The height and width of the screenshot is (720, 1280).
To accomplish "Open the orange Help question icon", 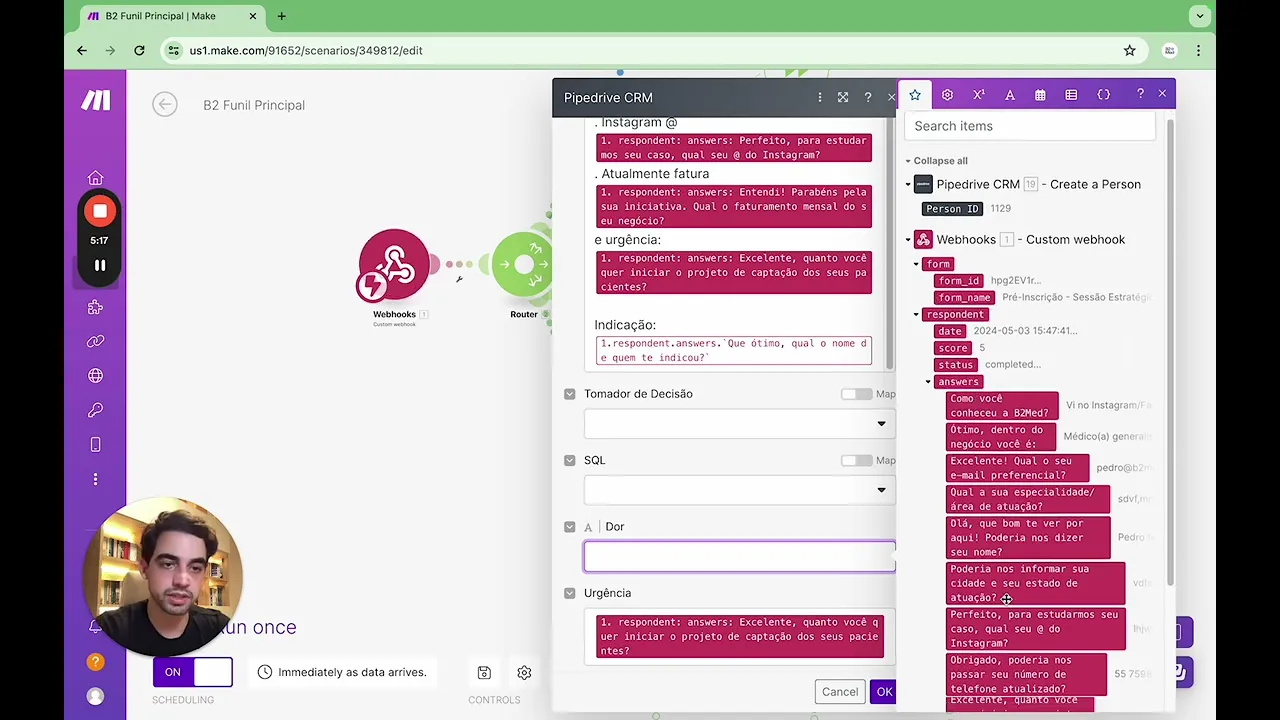I will [x=95, y=662].
